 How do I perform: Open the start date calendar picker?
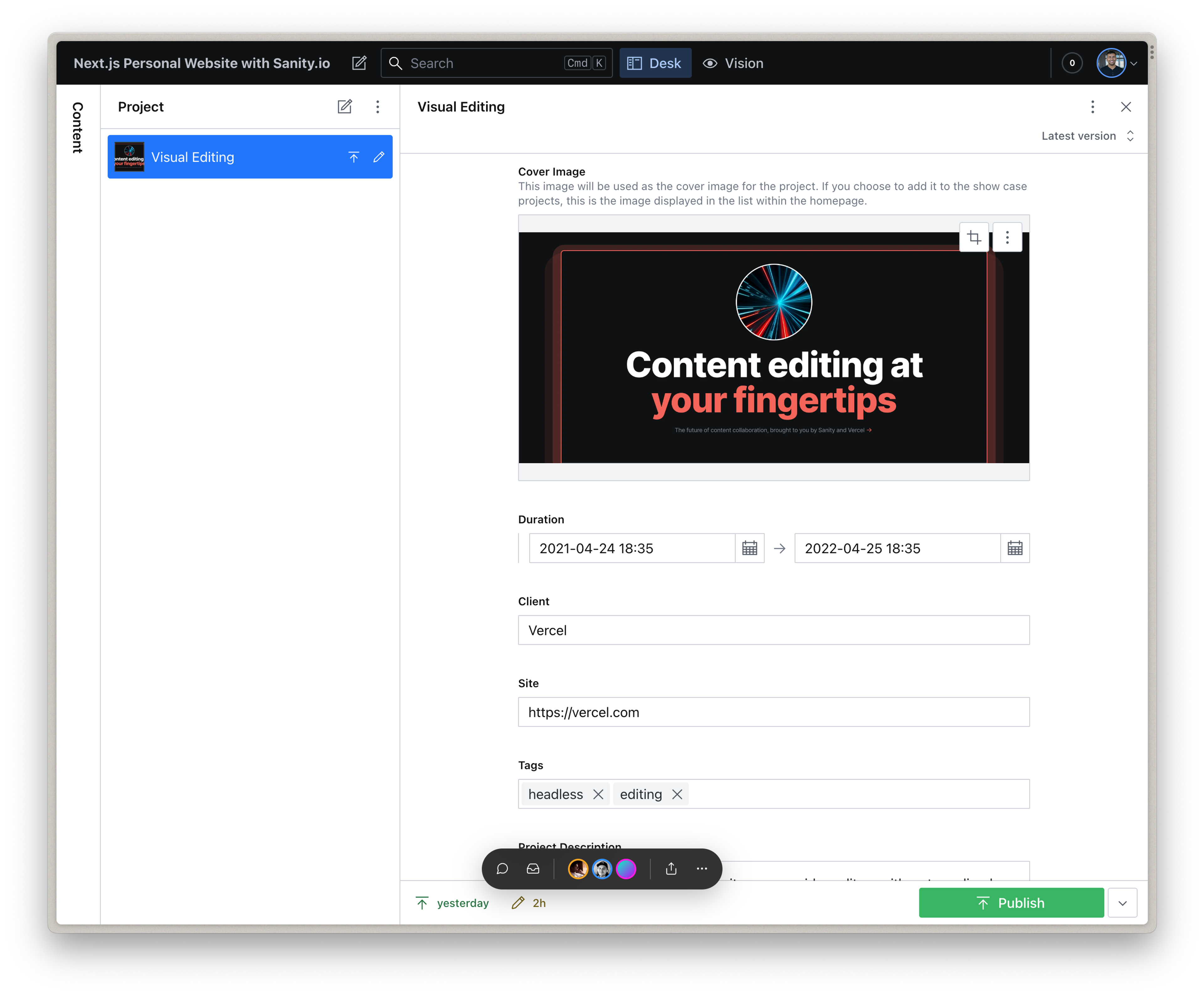[749, 548]
